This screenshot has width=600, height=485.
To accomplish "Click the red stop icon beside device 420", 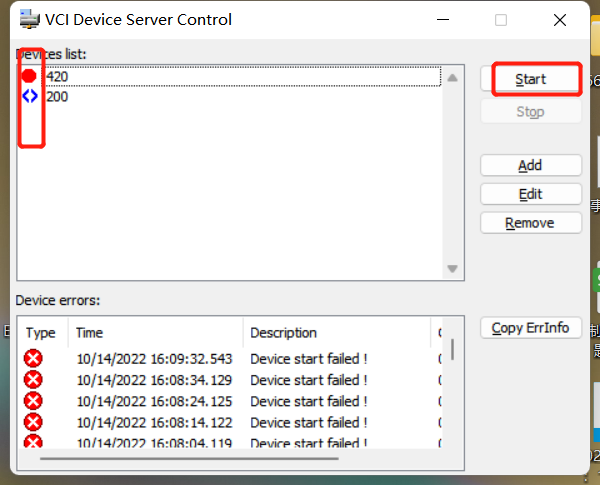I will point(29,76).
